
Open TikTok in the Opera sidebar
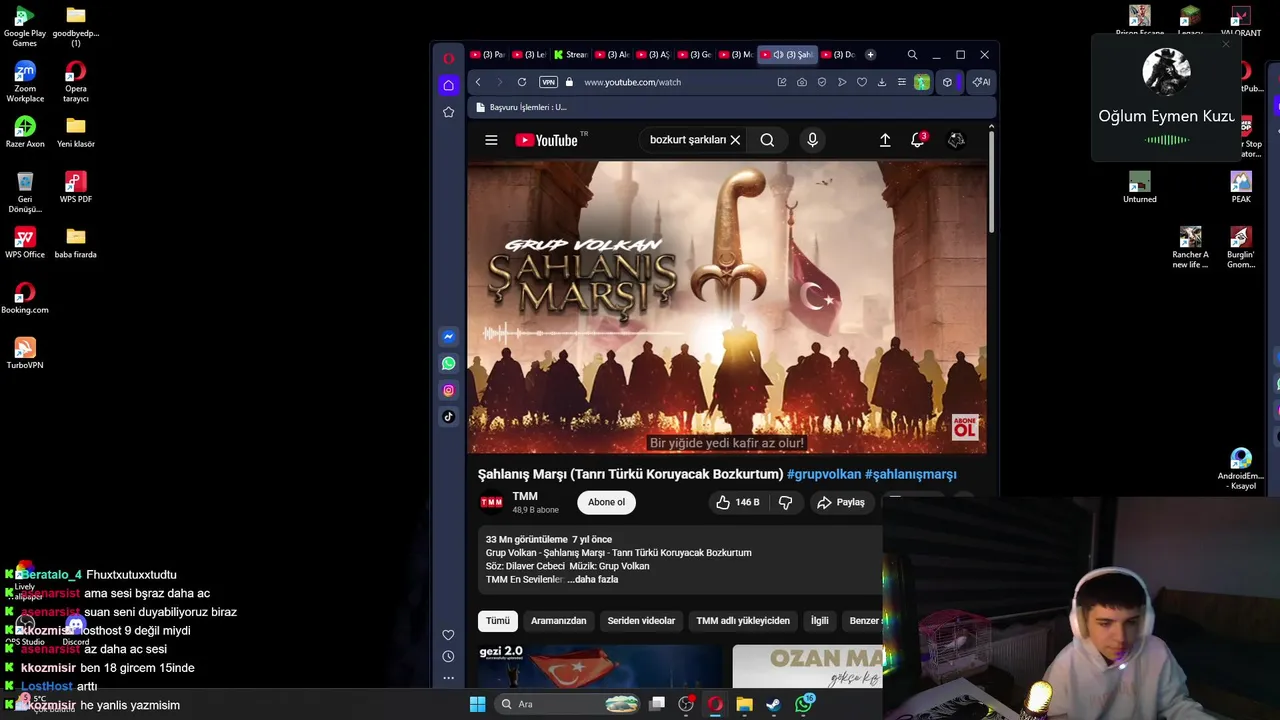448,417
